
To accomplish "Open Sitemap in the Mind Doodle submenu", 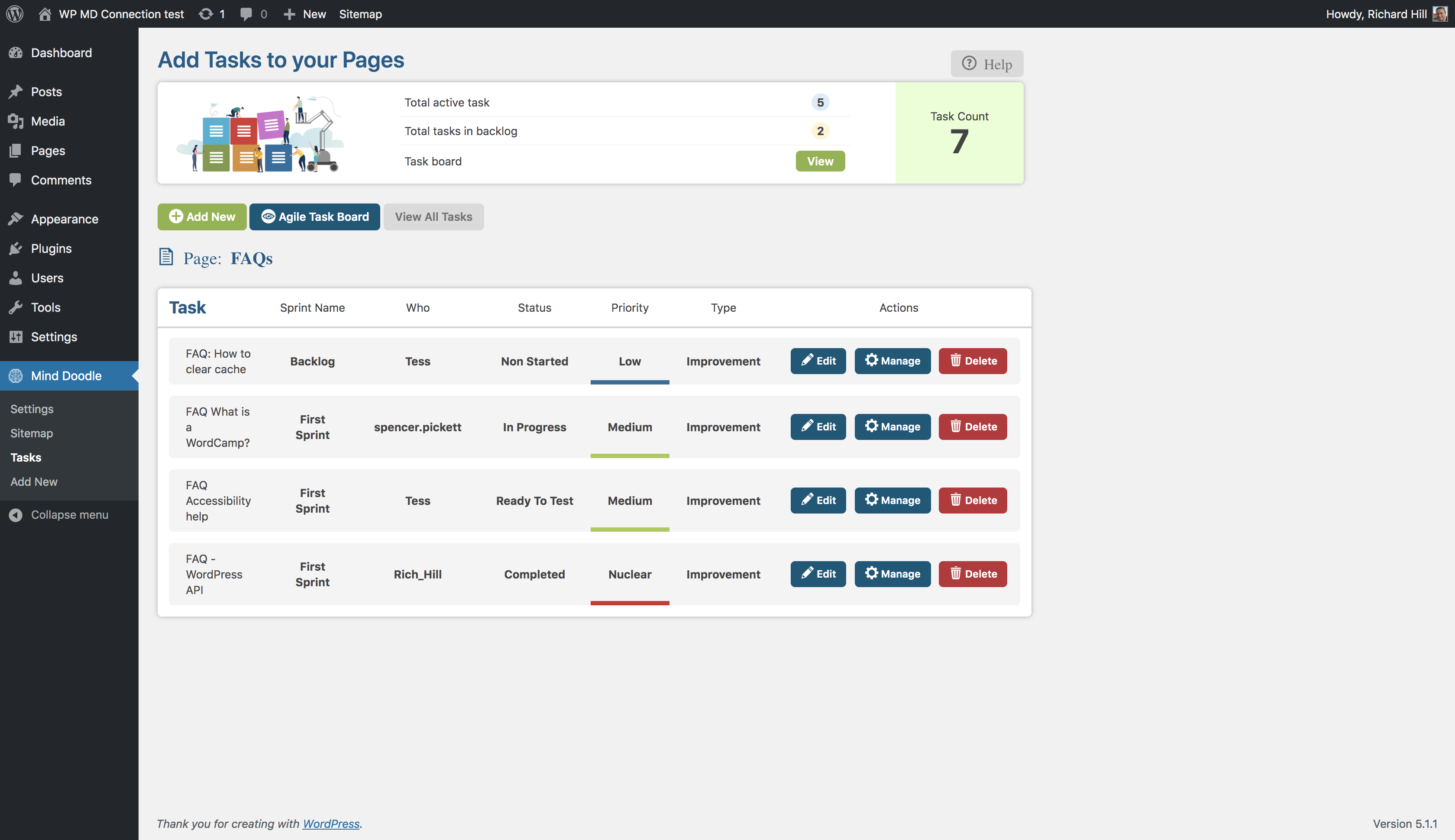I will 31,433.
